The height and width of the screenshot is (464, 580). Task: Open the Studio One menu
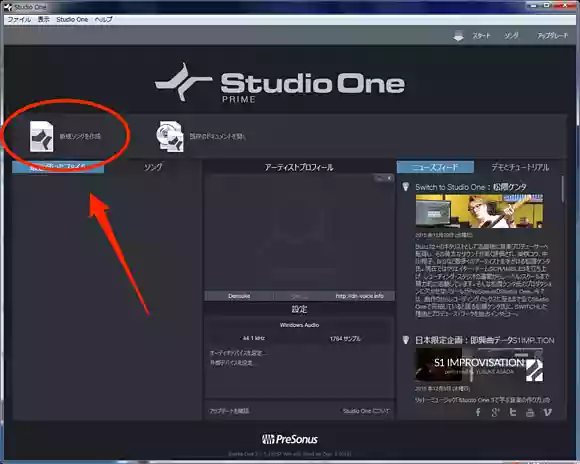72,20
